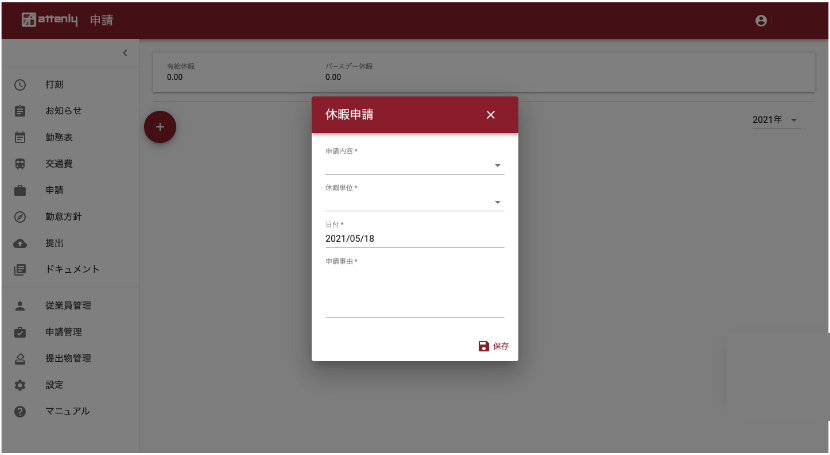Collapse the sidebar with the chevron
This screenshot has height=455, width=830.
click(x=125, y=53)
